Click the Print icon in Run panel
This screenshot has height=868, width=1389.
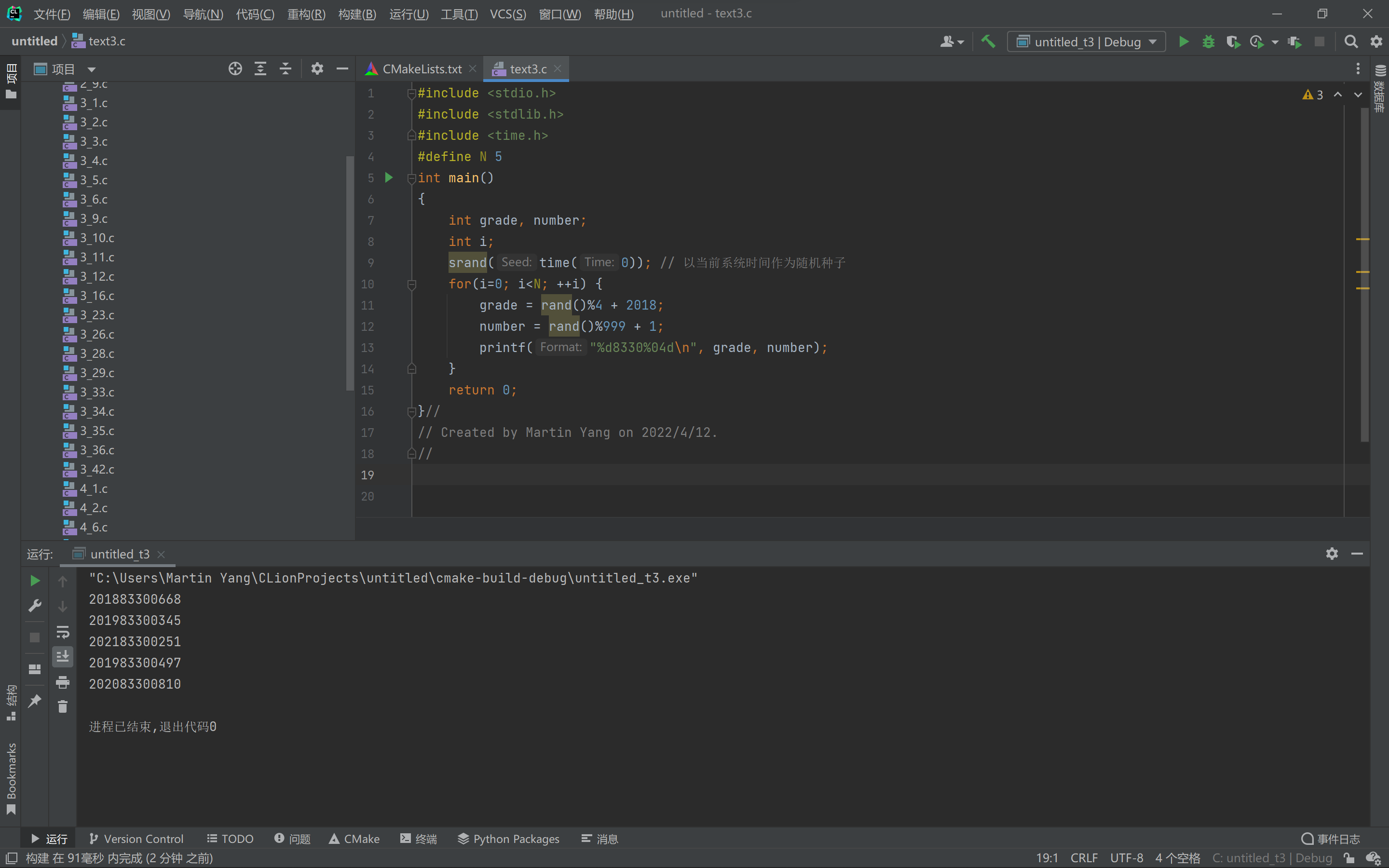pyautogui.click(x=63, y=682)
